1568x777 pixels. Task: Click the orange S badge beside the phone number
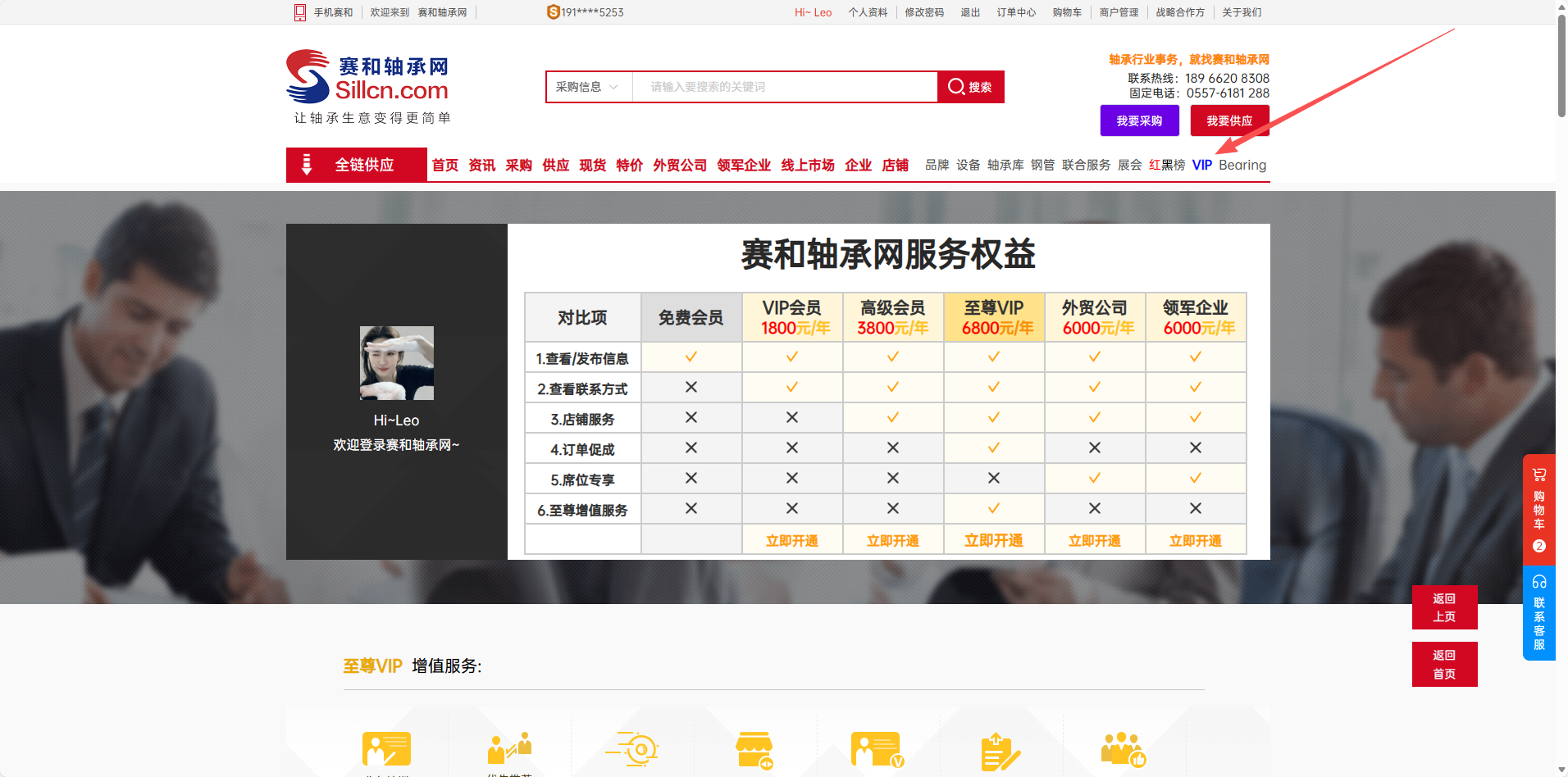[553, 12]
